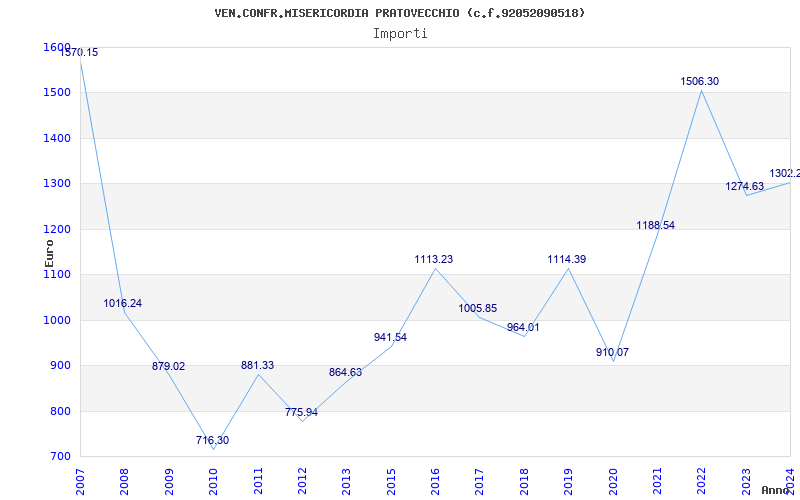Image resolution: width=800 pixels, height=500 pixels.
Task: Click the 1400 y-axis tick label
Action: (x=57, y=138)
